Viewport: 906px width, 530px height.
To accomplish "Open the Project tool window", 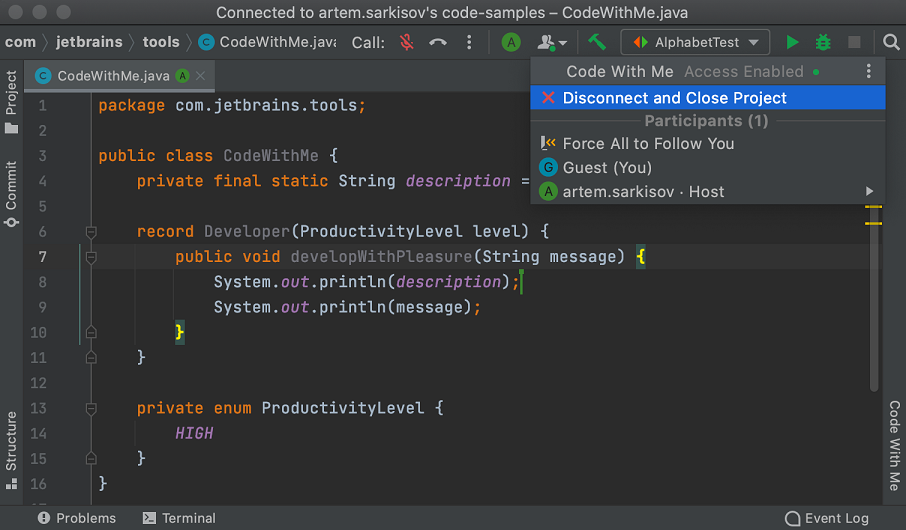I will click(11, 102).
